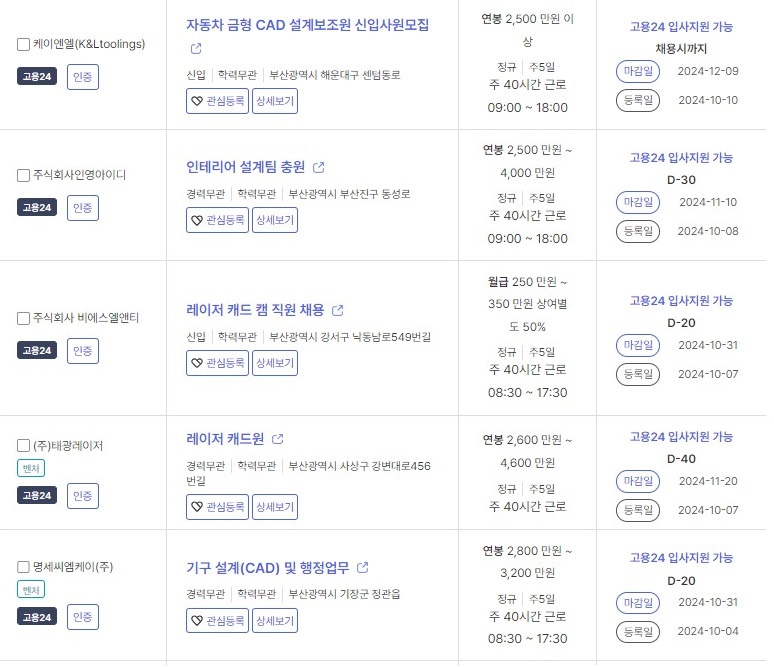Open the 자동차 금형 CAD 설계보조원 job title link

pyautogui.click(x=308, y=25)
